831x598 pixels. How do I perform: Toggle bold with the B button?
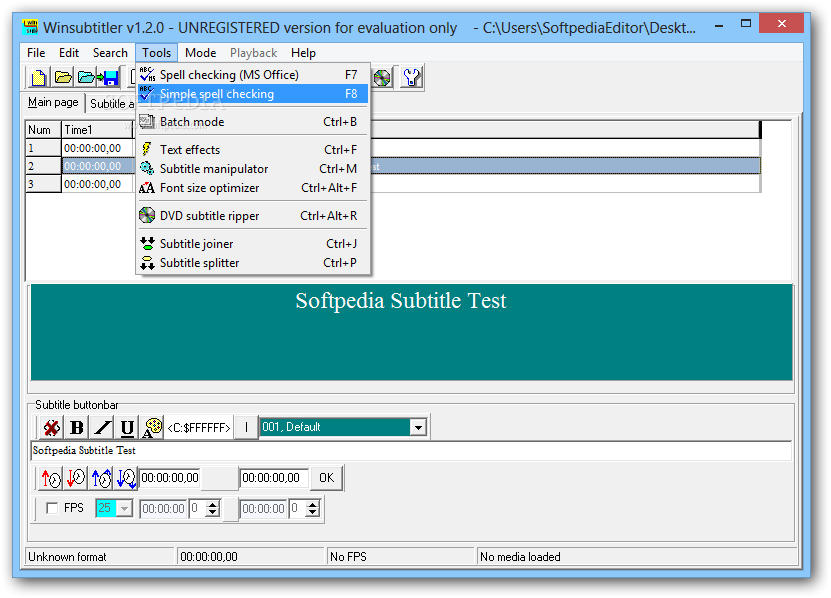click(77, 428)
